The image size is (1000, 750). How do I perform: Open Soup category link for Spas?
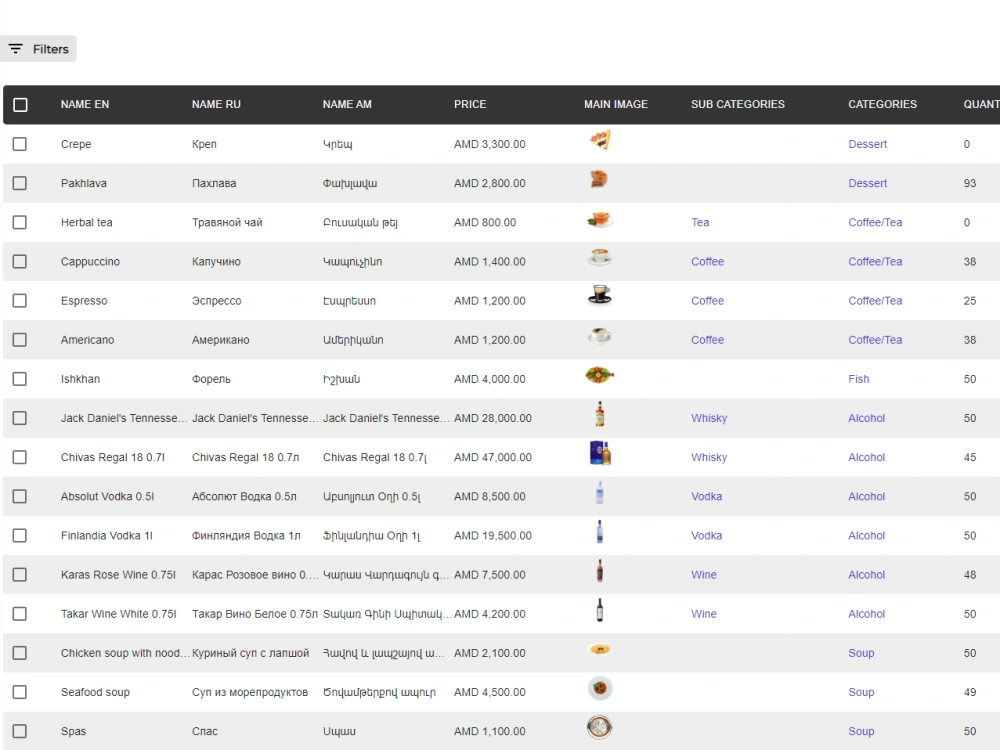coord(861,731)
